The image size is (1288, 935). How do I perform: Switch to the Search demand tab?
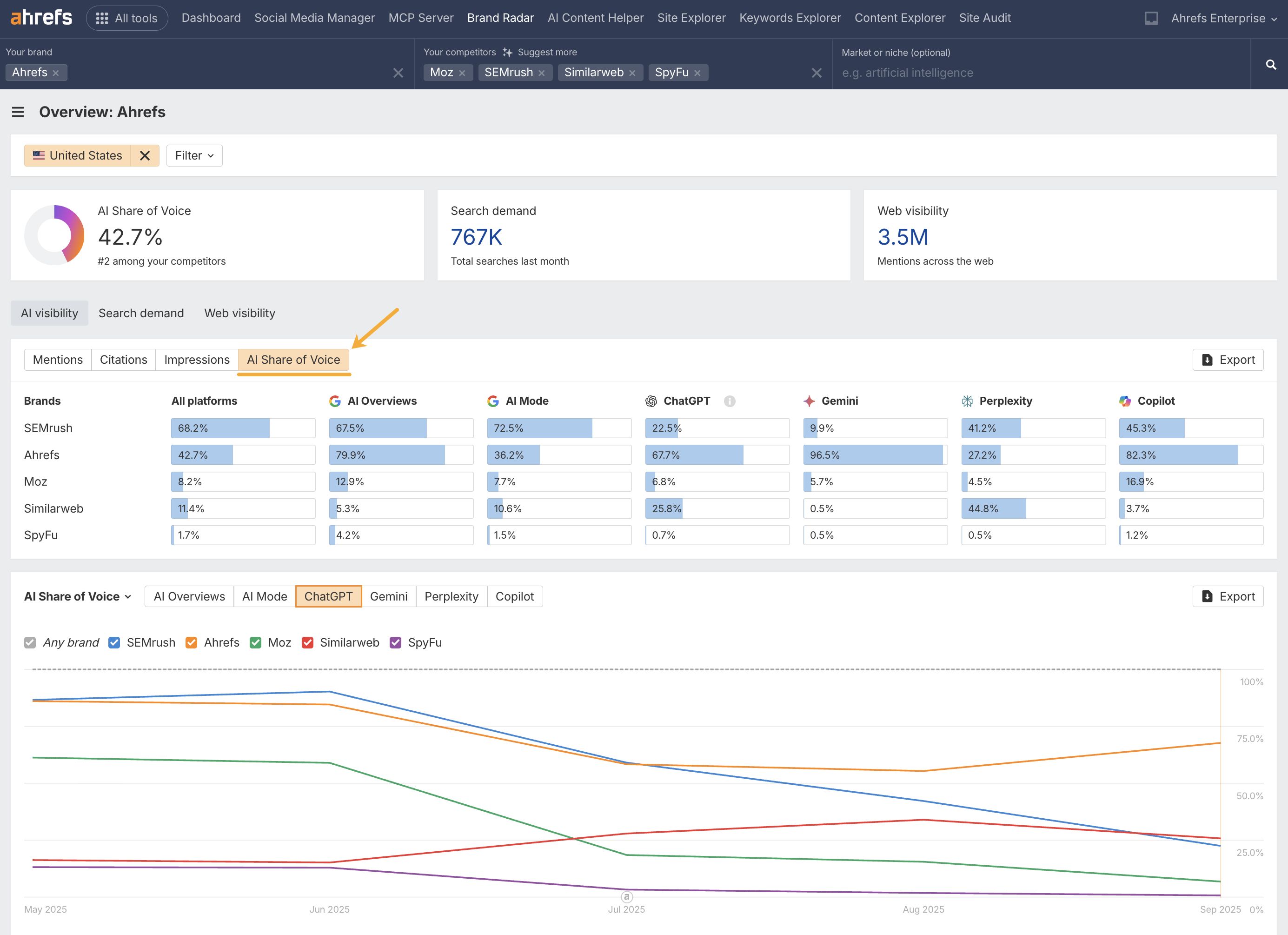click(x=141, y=313)
